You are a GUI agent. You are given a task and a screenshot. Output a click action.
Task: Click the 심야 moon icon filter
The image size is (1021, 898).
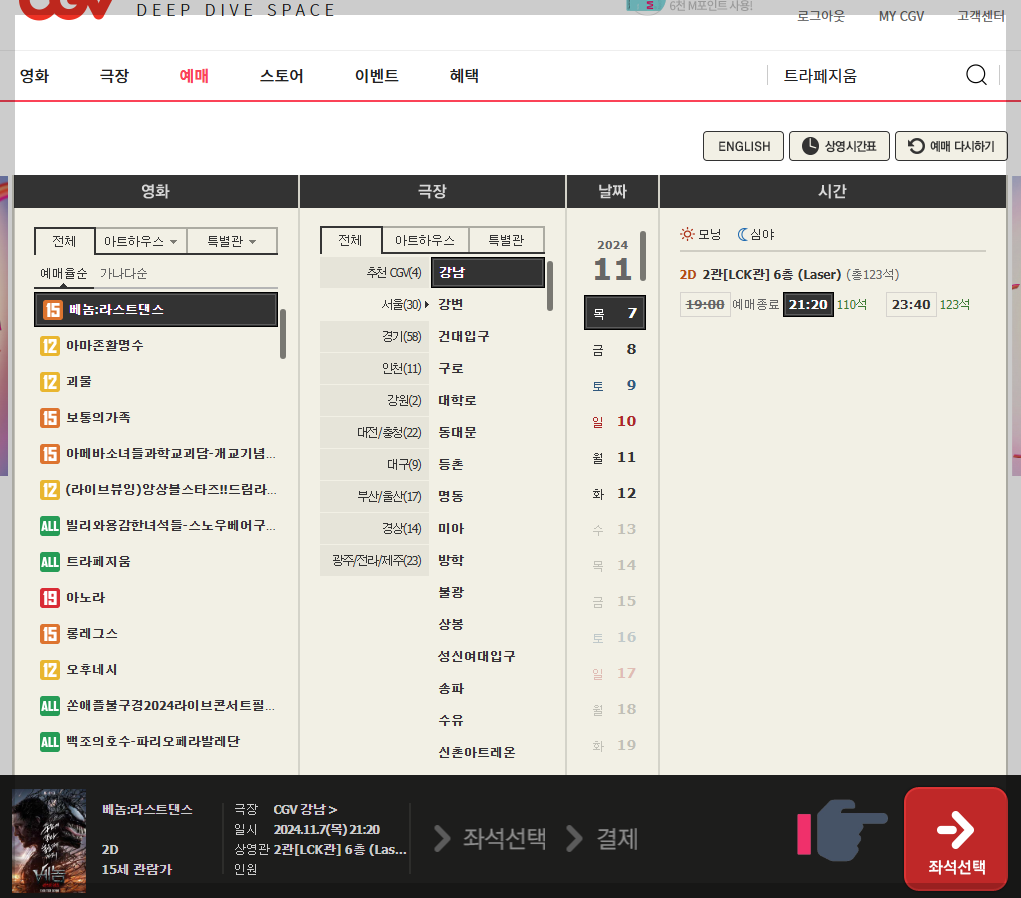click(x=742, y=234)
